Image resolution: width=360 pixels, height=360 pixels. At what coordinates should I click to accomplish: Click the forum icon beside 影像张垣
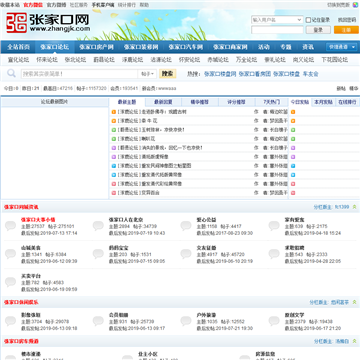[x=10, y=321]
